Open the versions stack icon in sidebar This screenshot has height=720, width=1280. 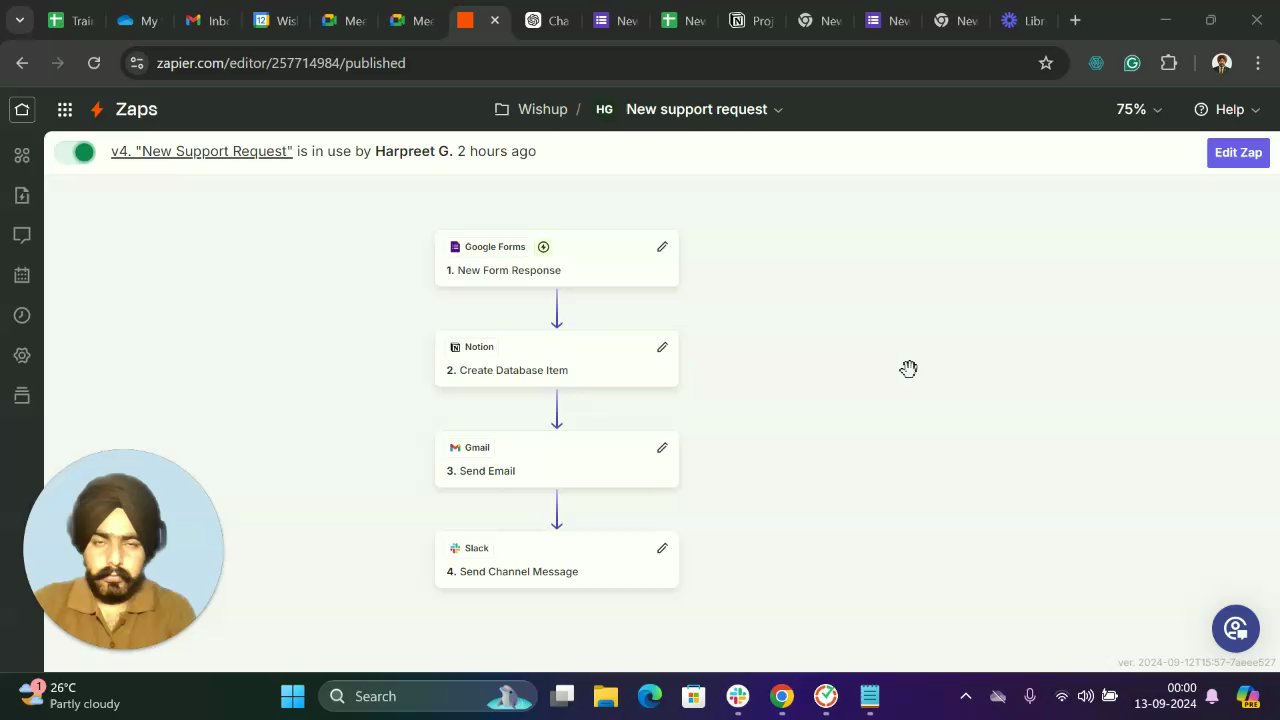tap(22, 395)
